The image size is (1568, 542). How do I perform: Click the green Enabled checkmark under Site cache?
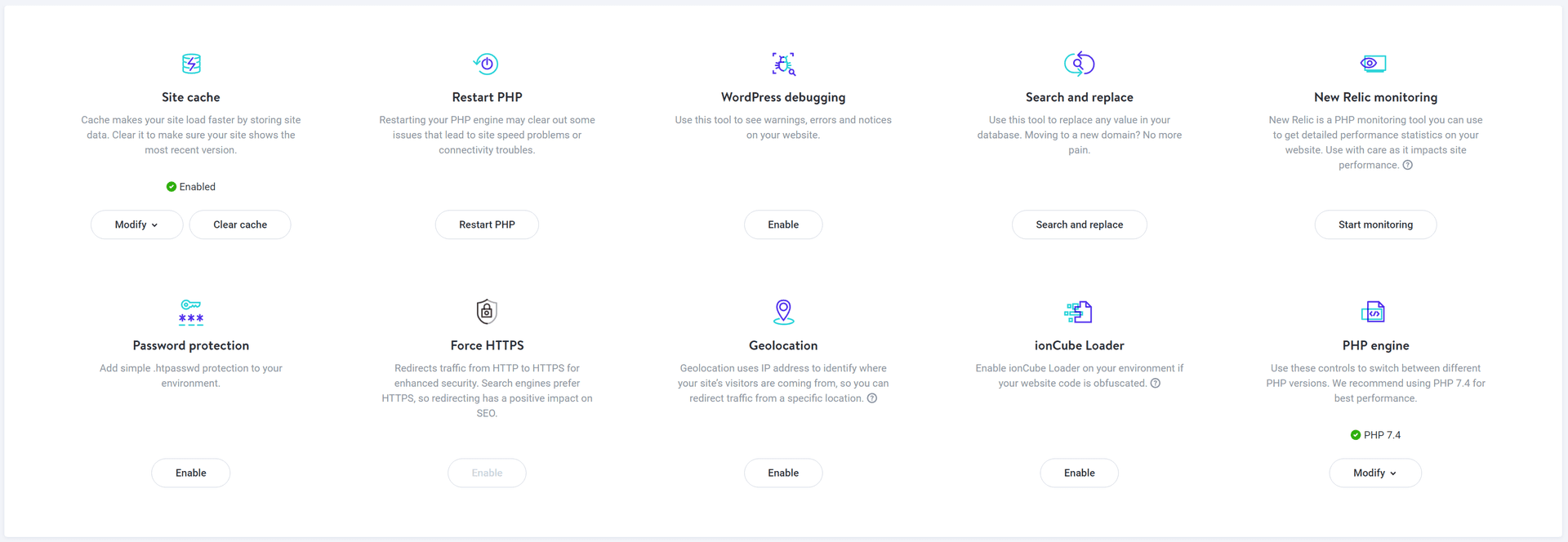coord(171,186)
